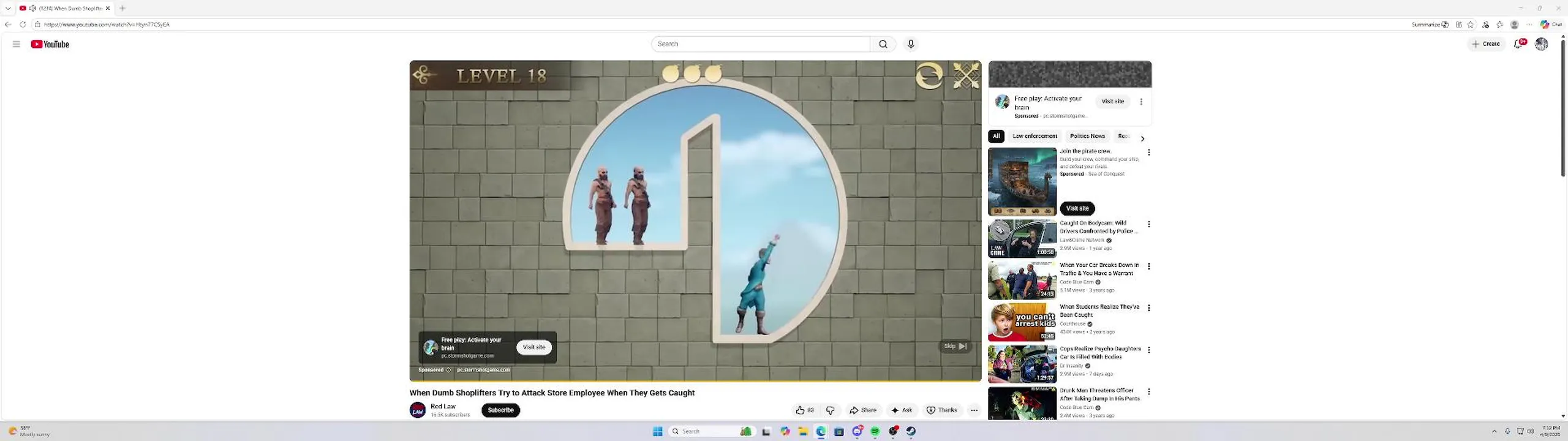Open Edge settings and more ellipsis
The image size is (1568, 441).
pos(1529,24)
